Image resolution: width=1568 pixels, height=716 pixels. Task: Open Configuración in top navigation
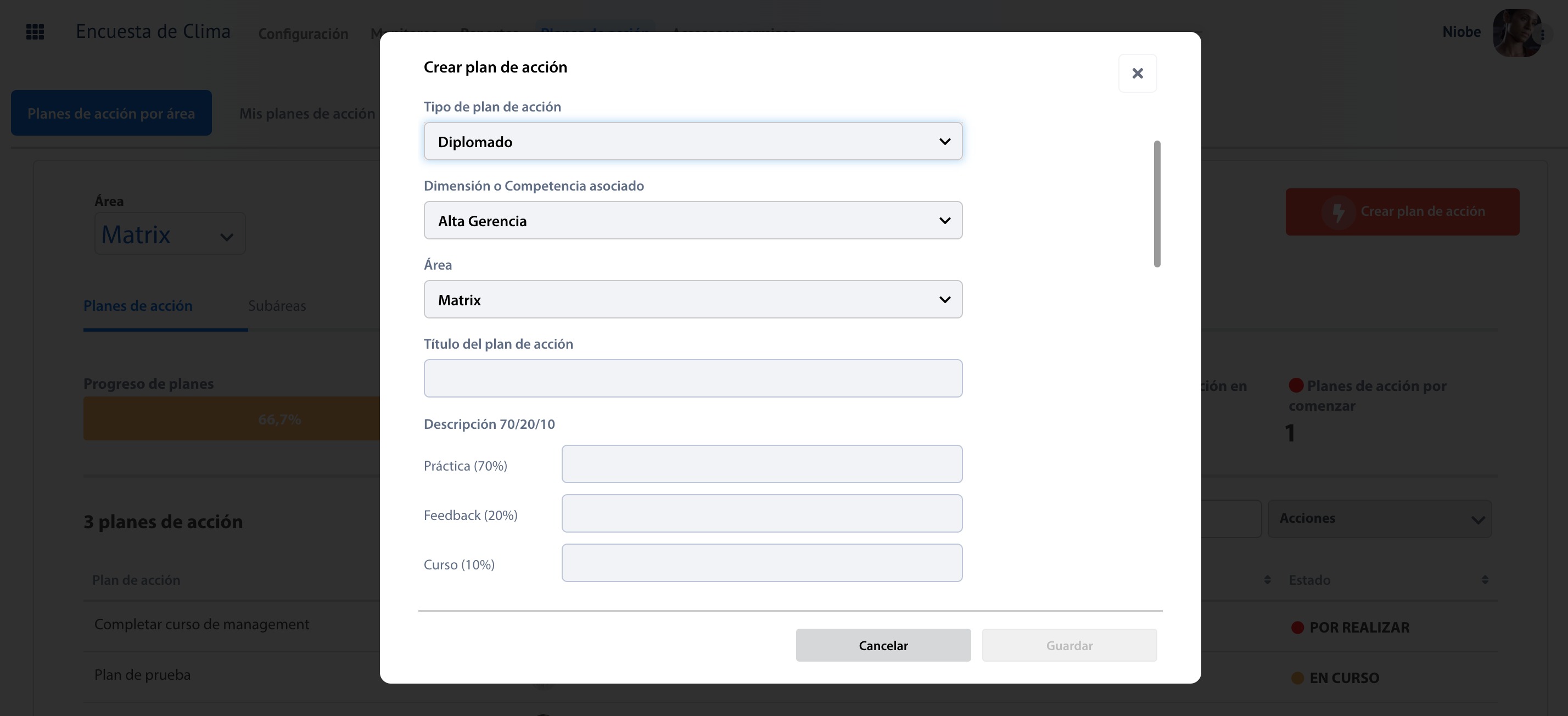(303, 33)
